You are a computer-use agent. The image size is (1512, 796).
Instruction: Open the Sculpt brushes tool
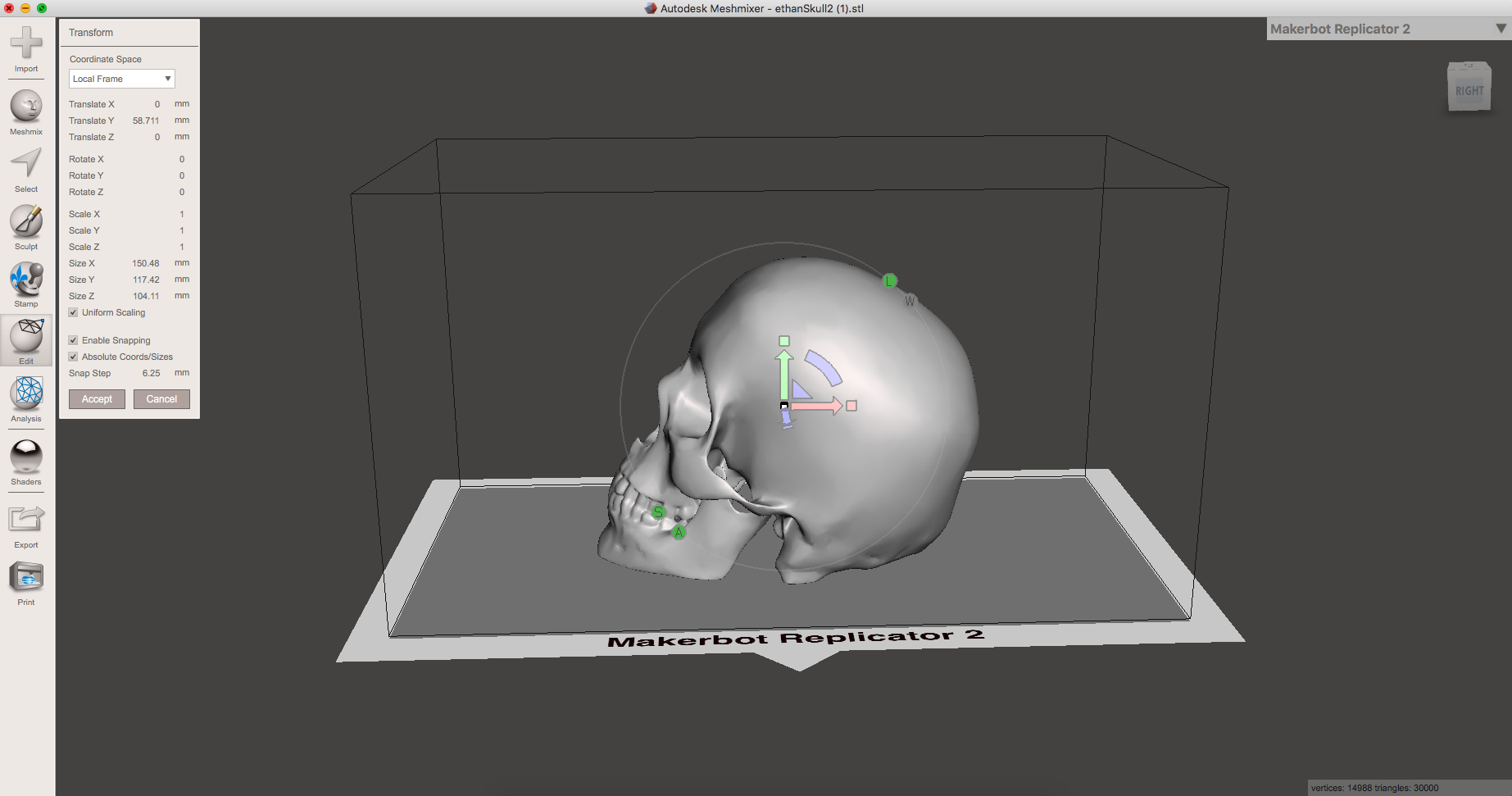click(26, 227)
